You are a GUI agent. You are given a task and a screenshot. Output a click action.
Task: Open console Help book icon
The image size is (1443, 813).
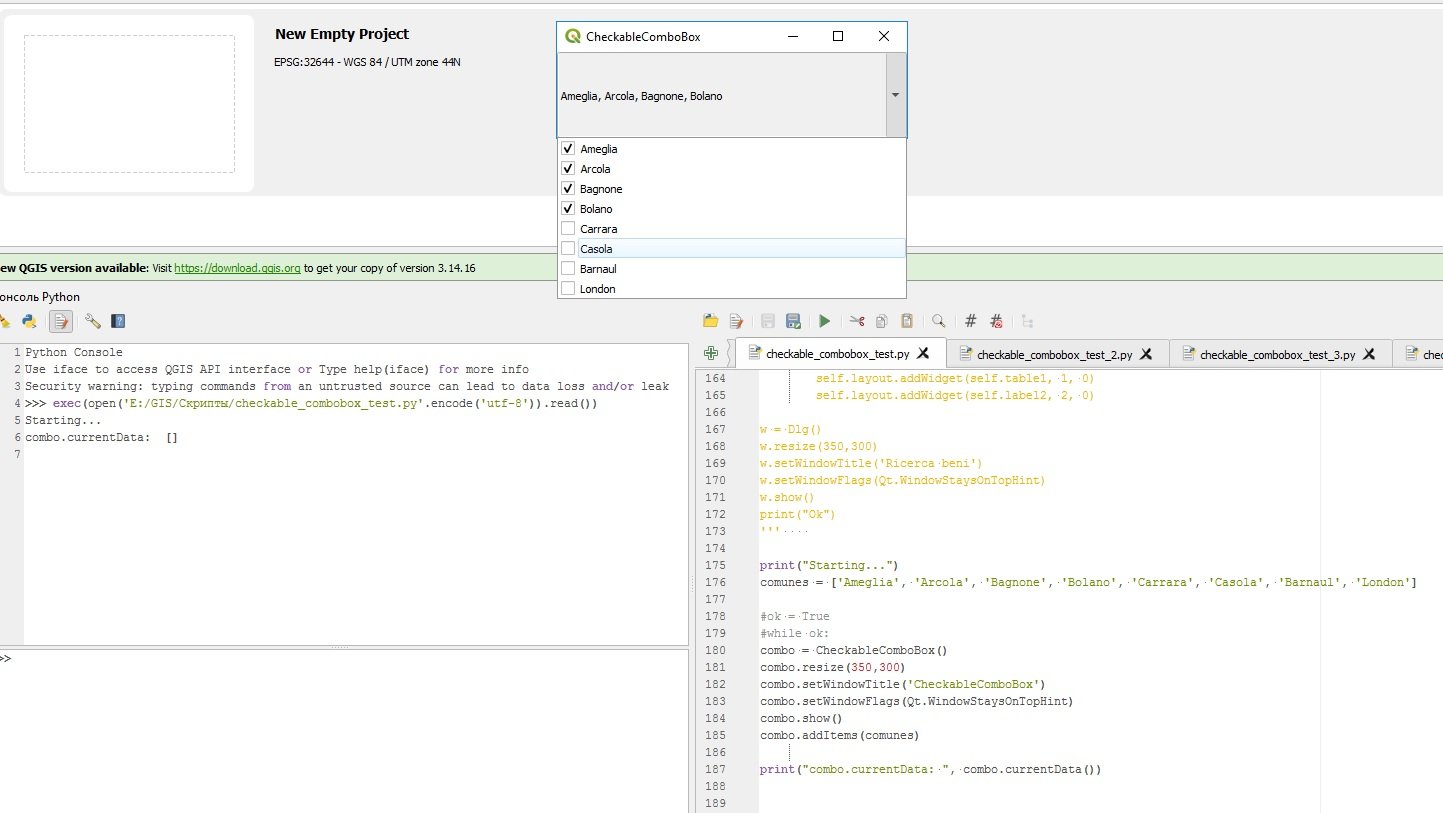click(119, 321)
